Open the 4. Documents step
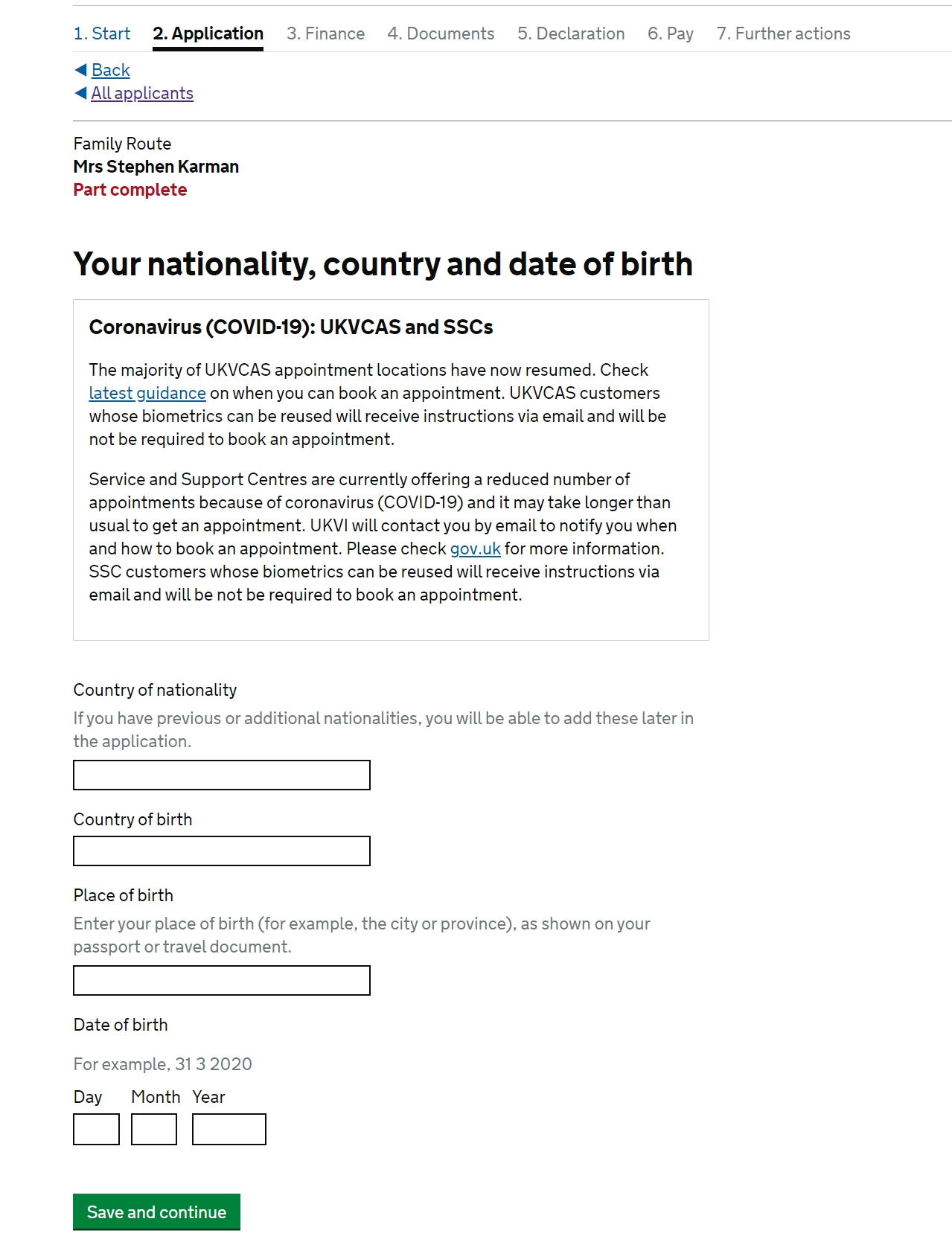Screen dimensions: 952x1245 tap(441, 33)
